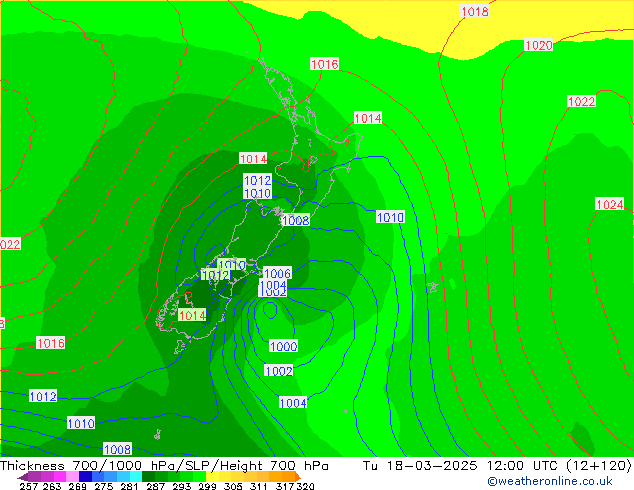Click the small island east of South Island
The height and width of the screenshot is (490, 634).
coord(432,288)
